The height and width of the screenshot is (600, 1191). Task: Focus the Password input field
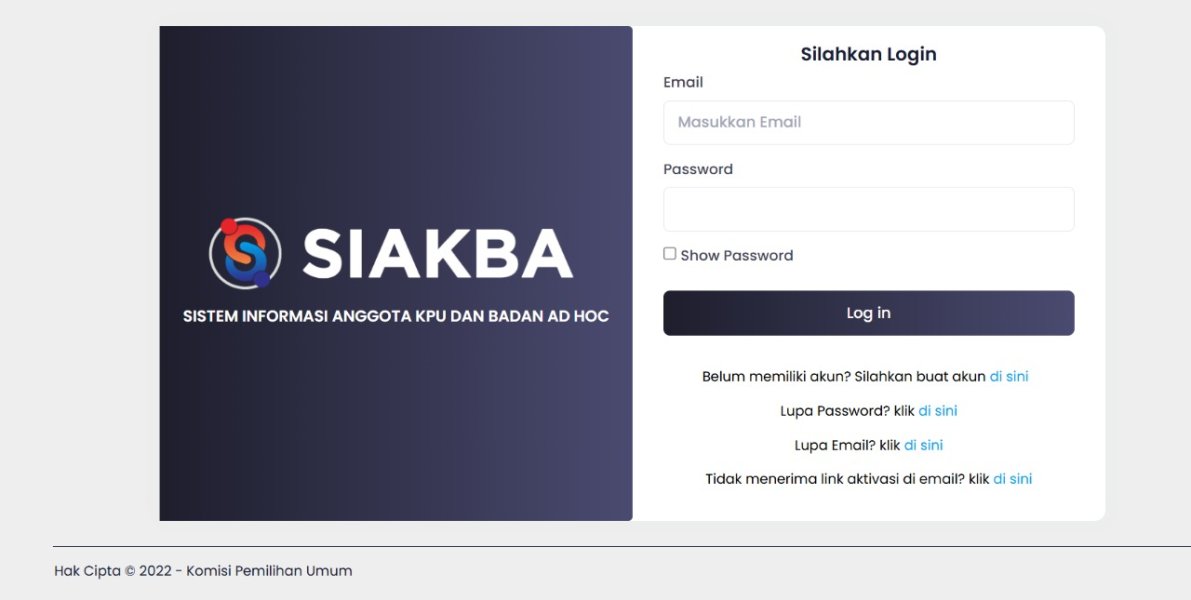pos(868,209)
